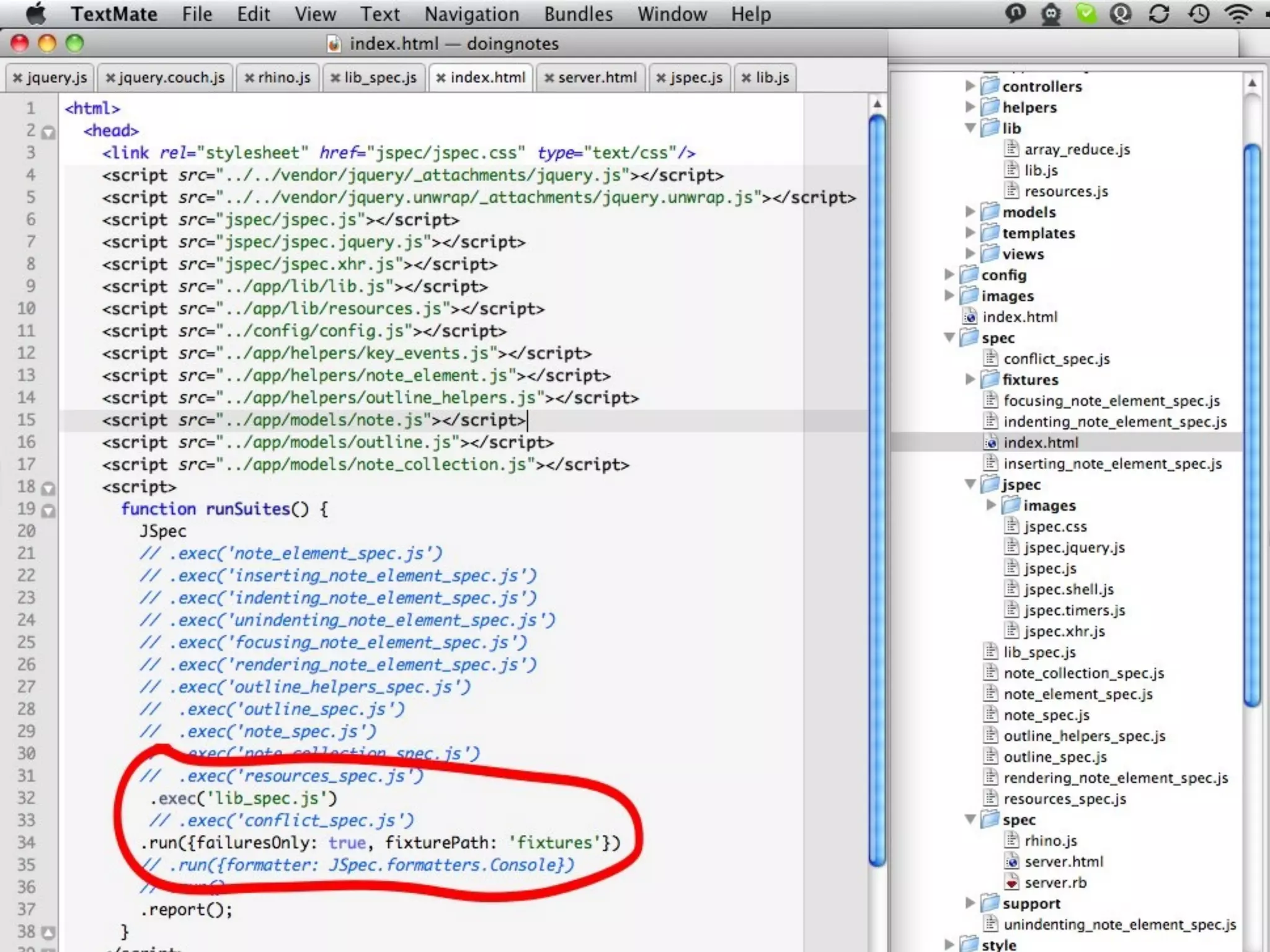
Task: Expand the fixtures folder
Action: click(970, 379)
